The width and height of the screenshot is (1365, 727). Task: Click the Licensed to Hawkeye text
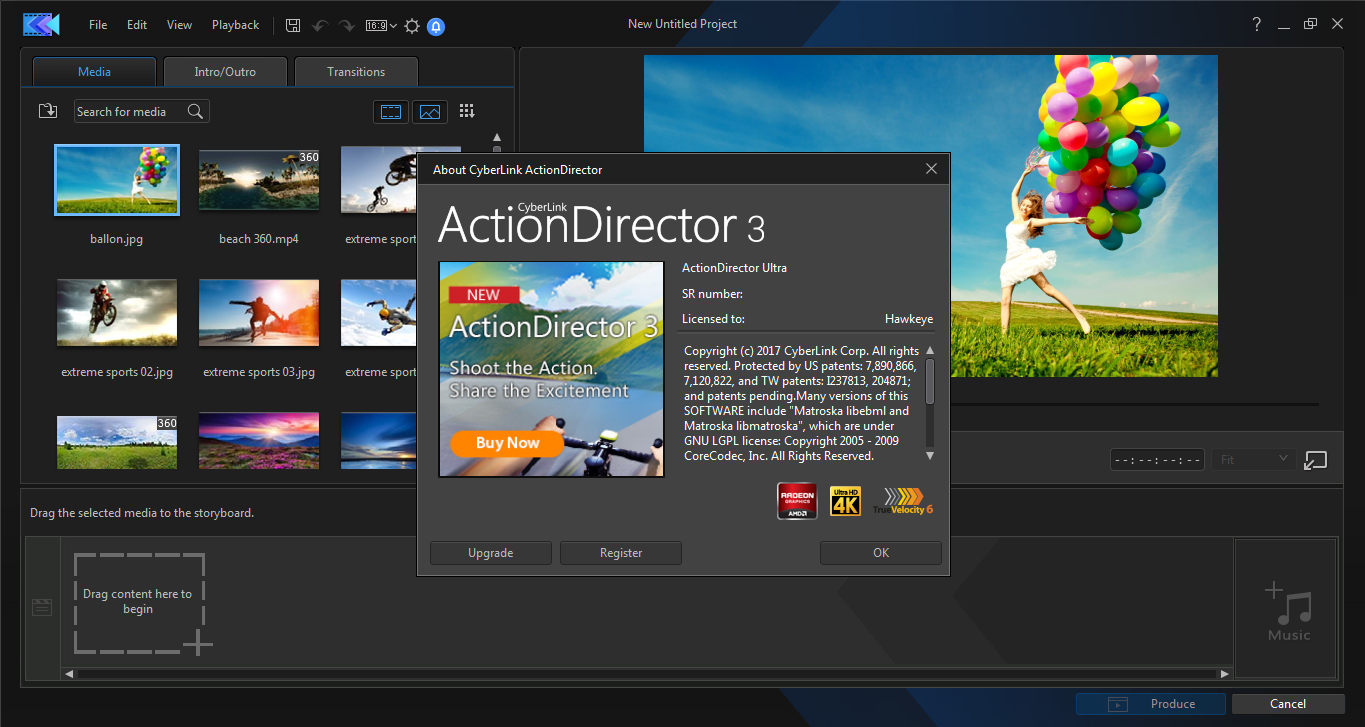[x=808, y=319]
